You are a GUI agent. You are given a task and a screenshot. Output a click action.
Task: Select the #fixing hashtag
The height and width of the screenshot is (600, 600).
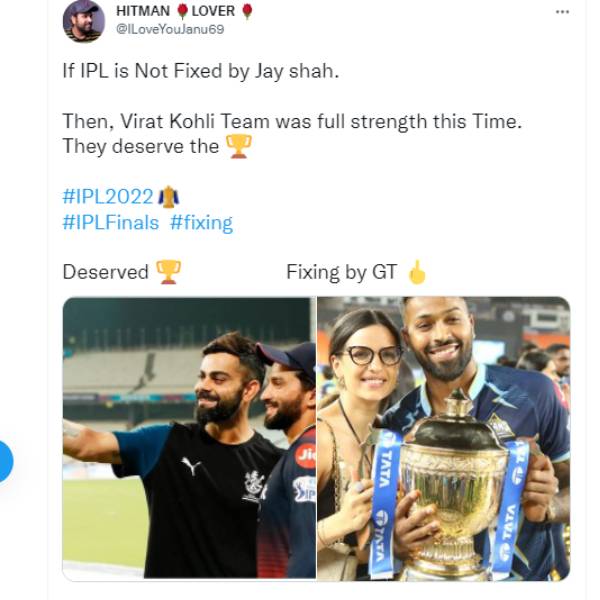point(201,222)
